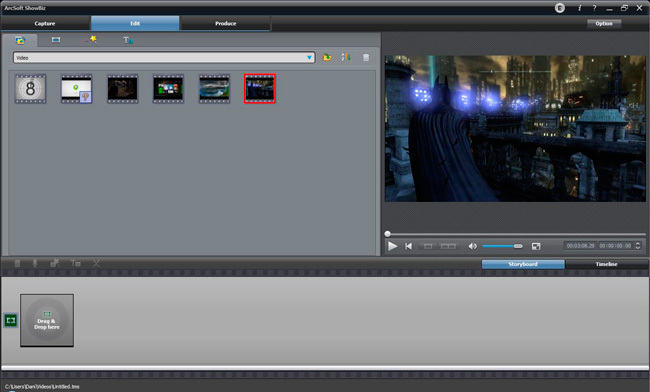Viewport: 650px width, 392px height.
Task: Open the Edit tab
Action: (135, 23)
